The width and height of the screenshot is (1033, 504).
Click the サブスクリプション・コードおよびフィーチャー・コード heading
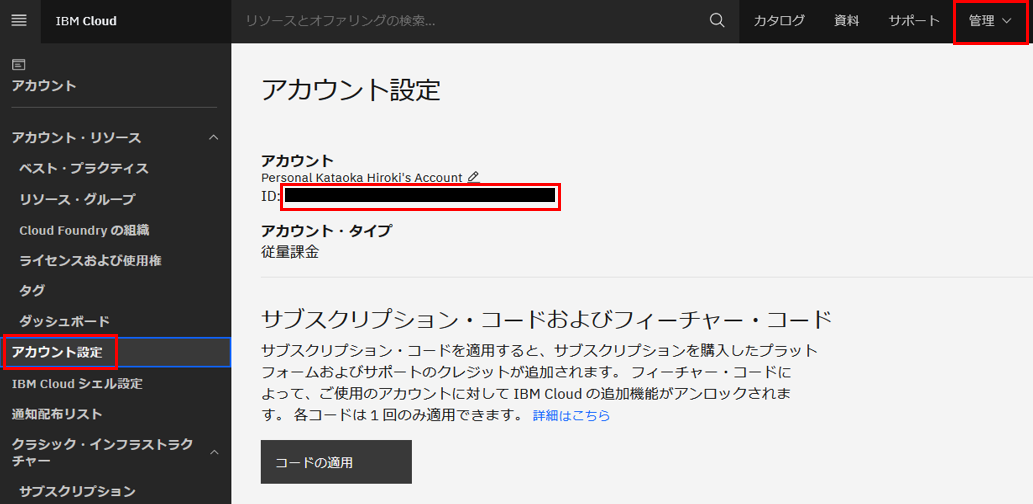(x=547, y=320)
